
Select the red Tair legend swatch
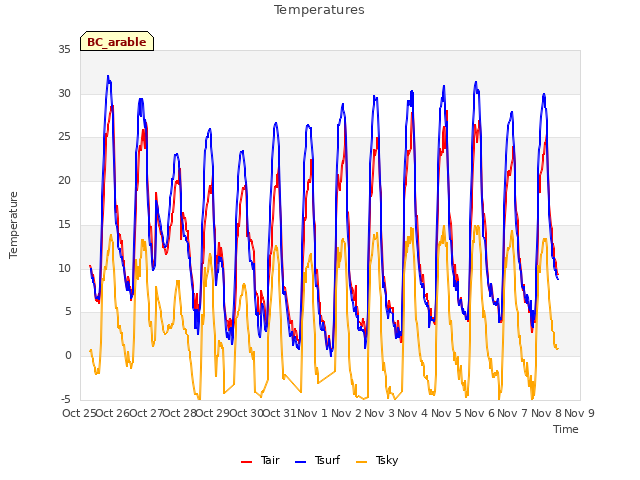(x=247, y=462)
